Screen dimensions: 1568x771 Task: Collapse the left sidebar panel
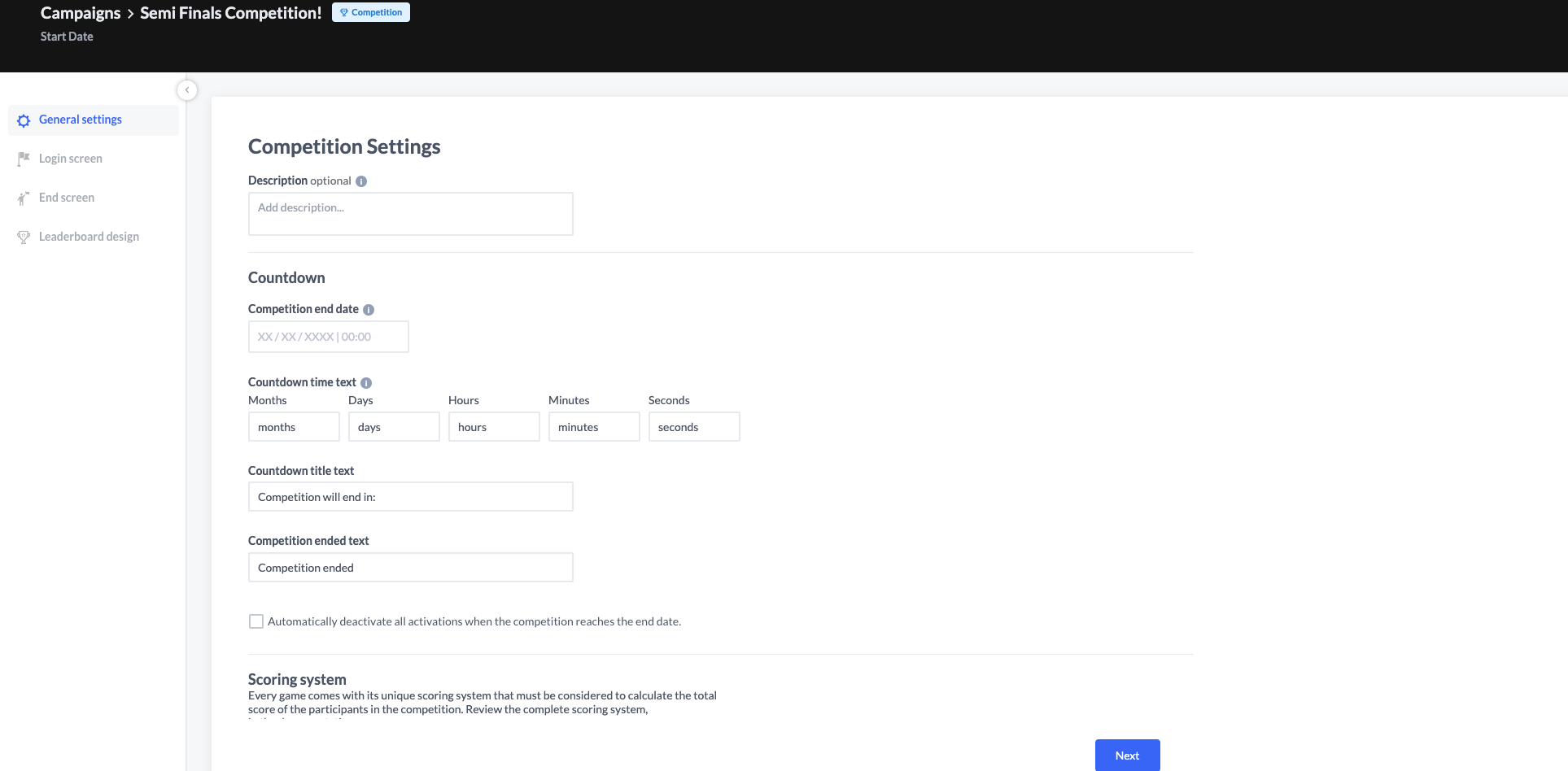(187, 90)
